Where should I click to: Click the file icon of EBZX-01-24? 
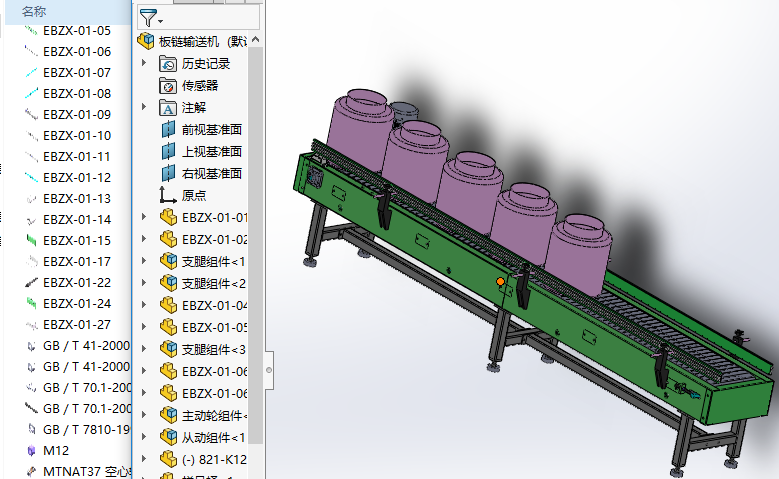(x=31, y=303)
